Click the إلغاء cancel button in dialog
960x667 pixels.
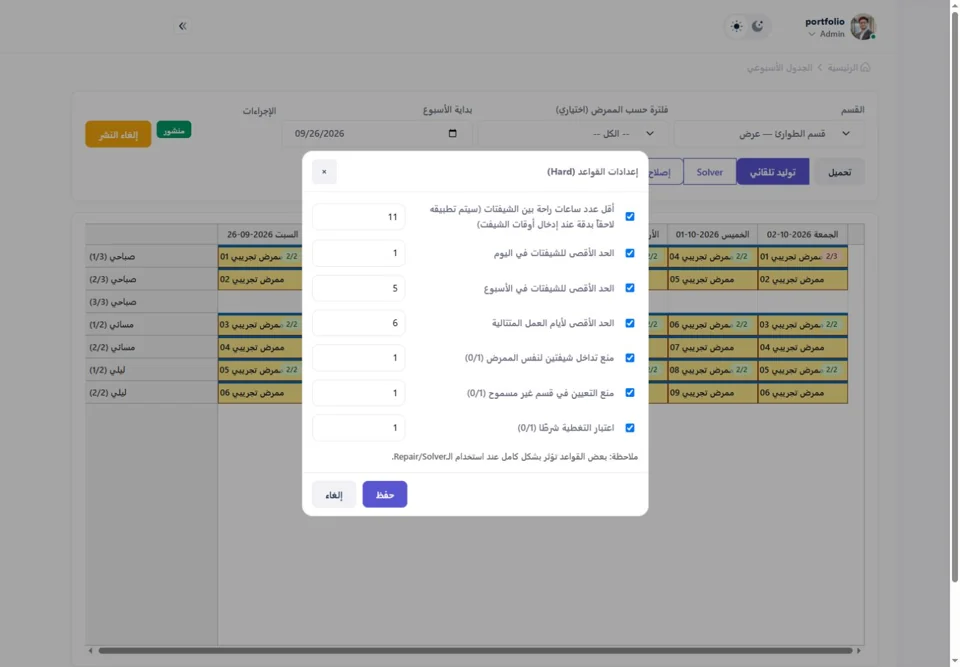pyautogui.click(x=334, y=494)
